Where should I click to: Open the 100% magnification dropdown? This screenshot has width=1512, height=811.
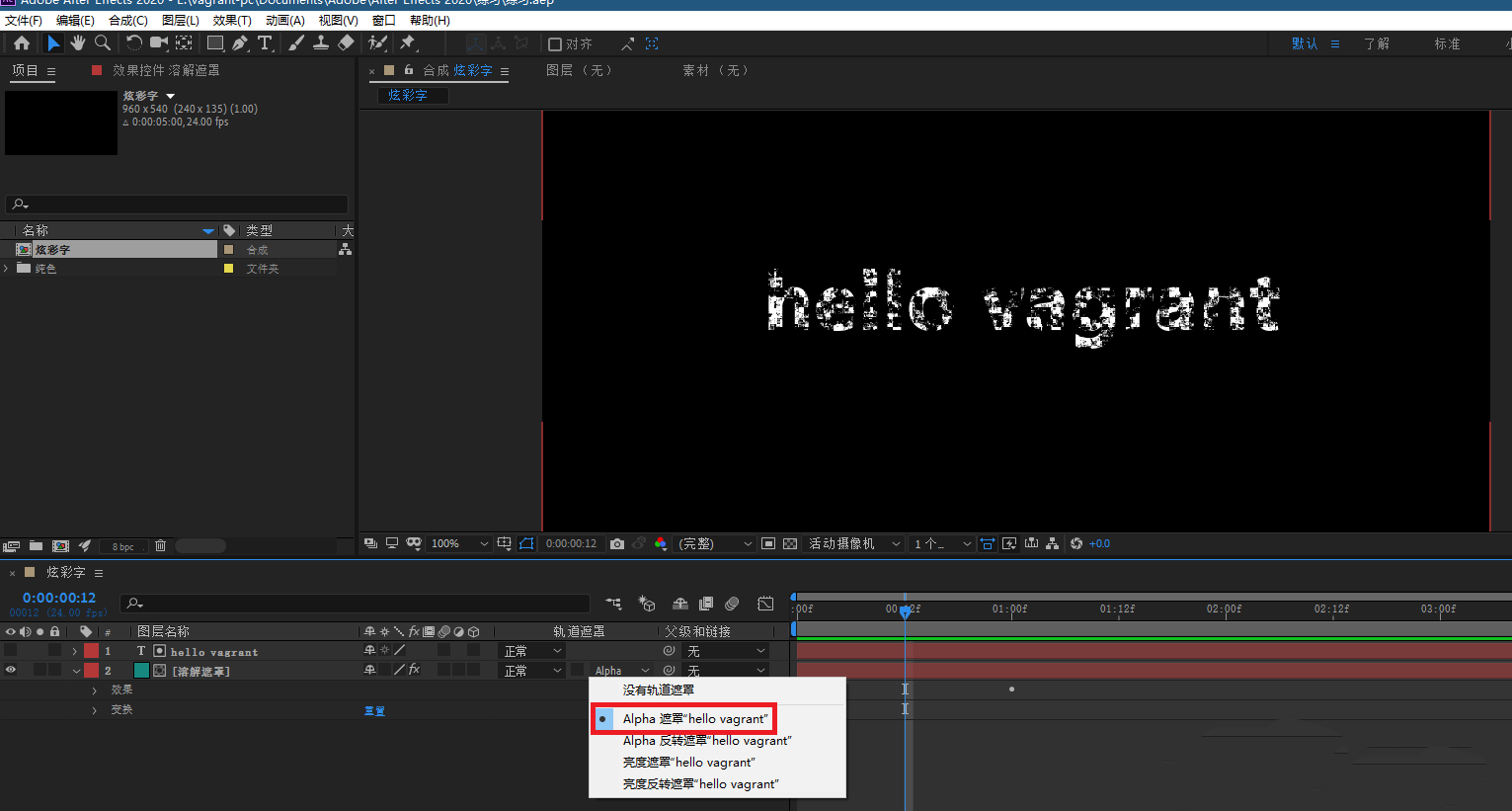tap(459, 544)
